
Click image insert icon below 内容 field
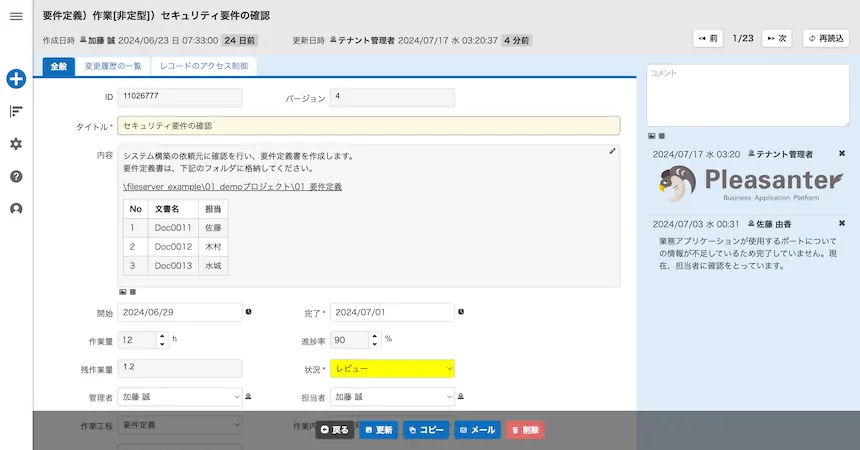pos(123,292)
